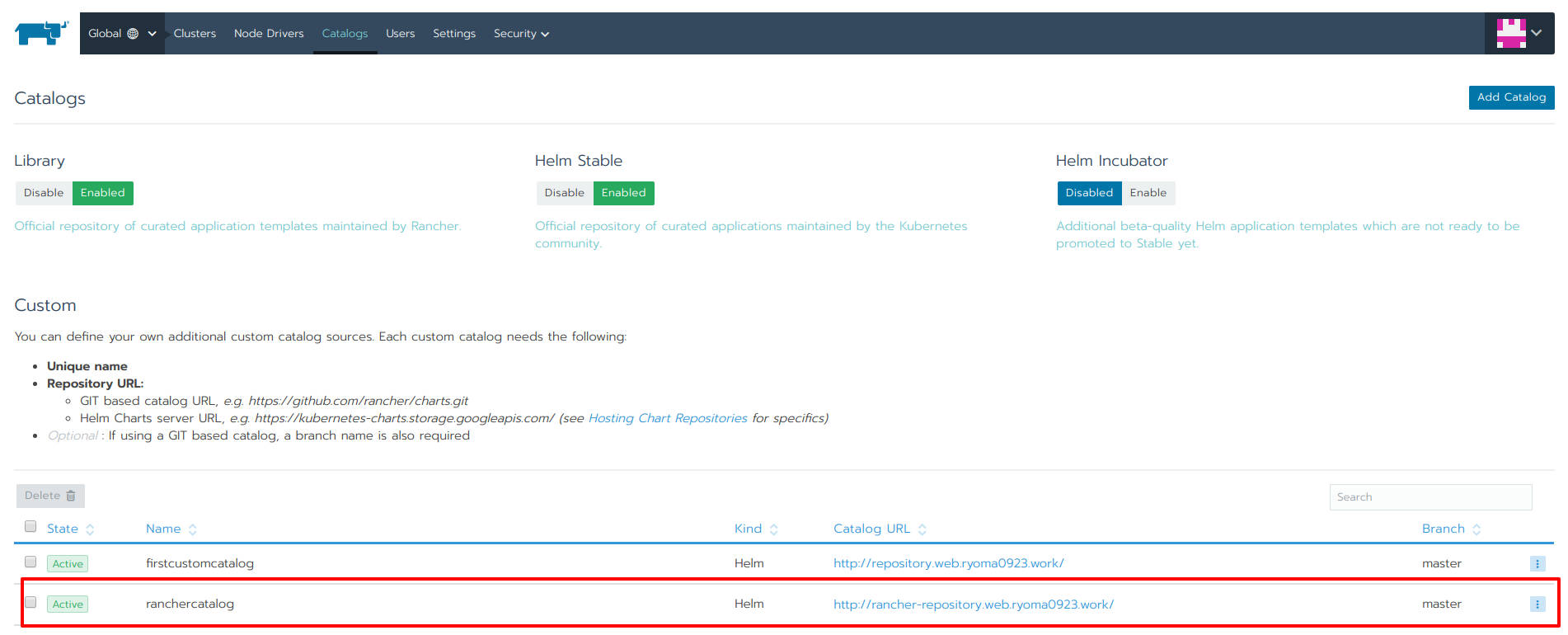Click the Rancher cow logo
The image size is (1568, 635).
click(x=41, y=33)
